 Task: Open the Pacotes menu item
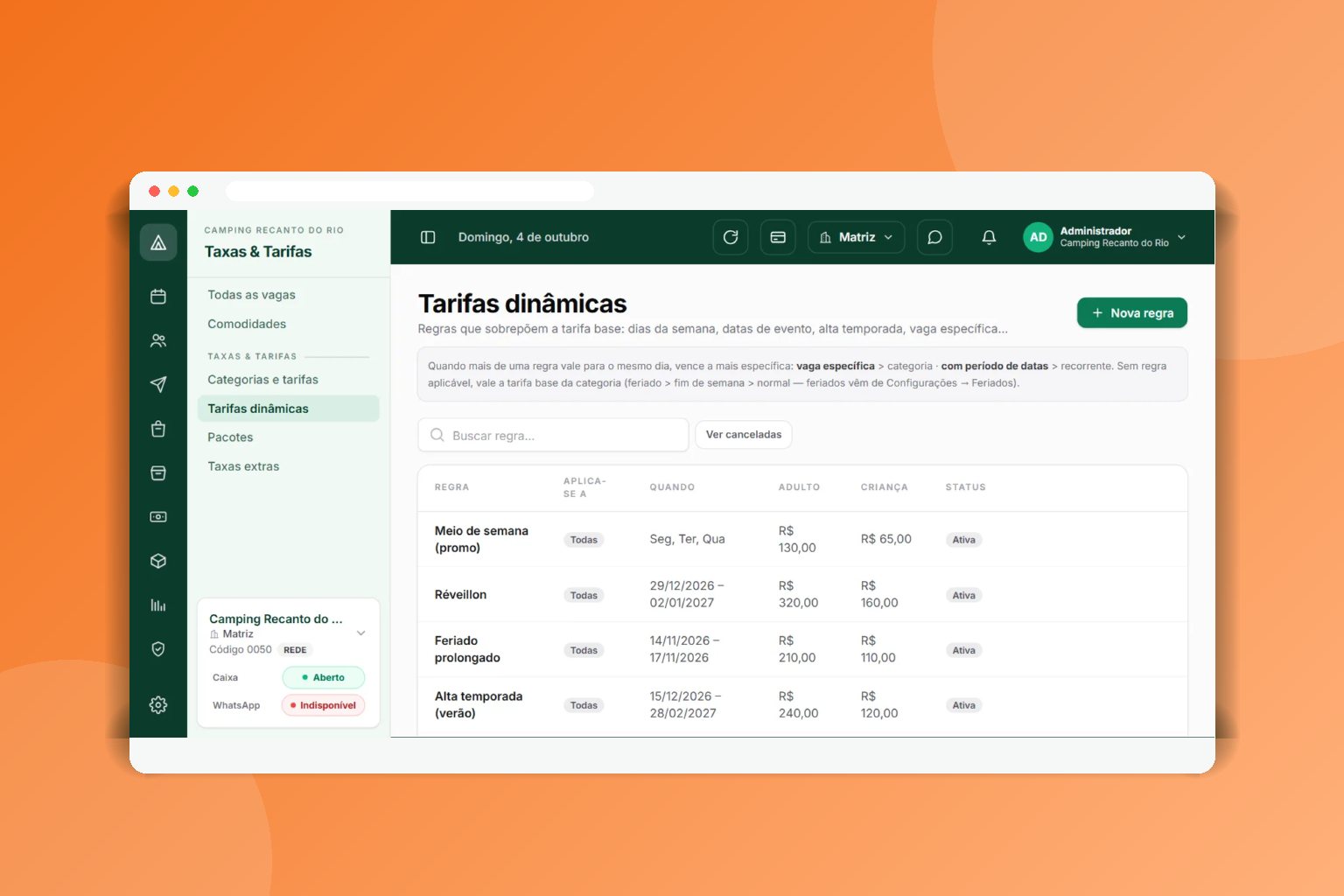230,437
